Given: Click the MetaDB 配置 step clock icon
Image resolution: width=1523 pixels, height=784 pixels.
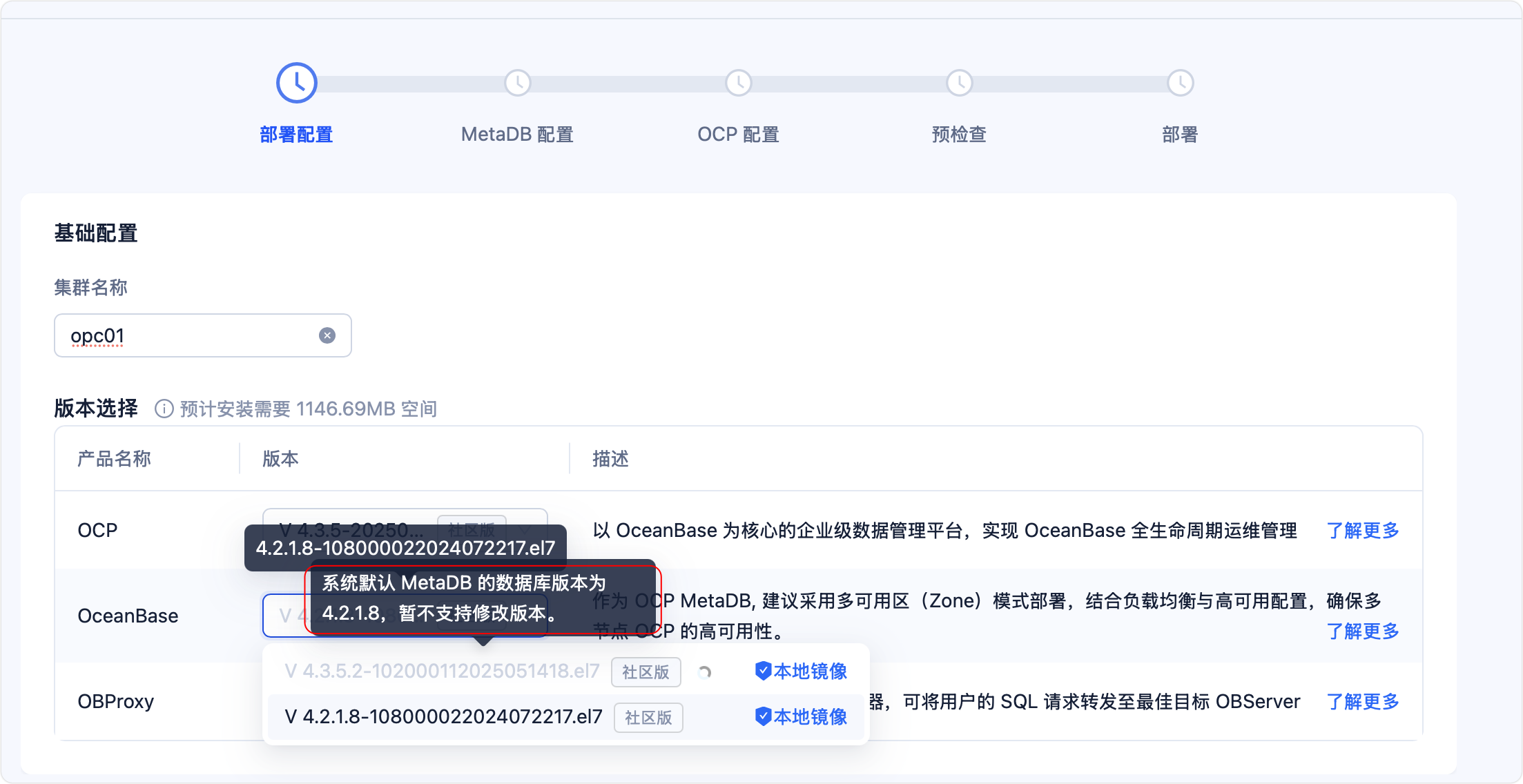Looking at the screenshot, I should click(517, 82).
